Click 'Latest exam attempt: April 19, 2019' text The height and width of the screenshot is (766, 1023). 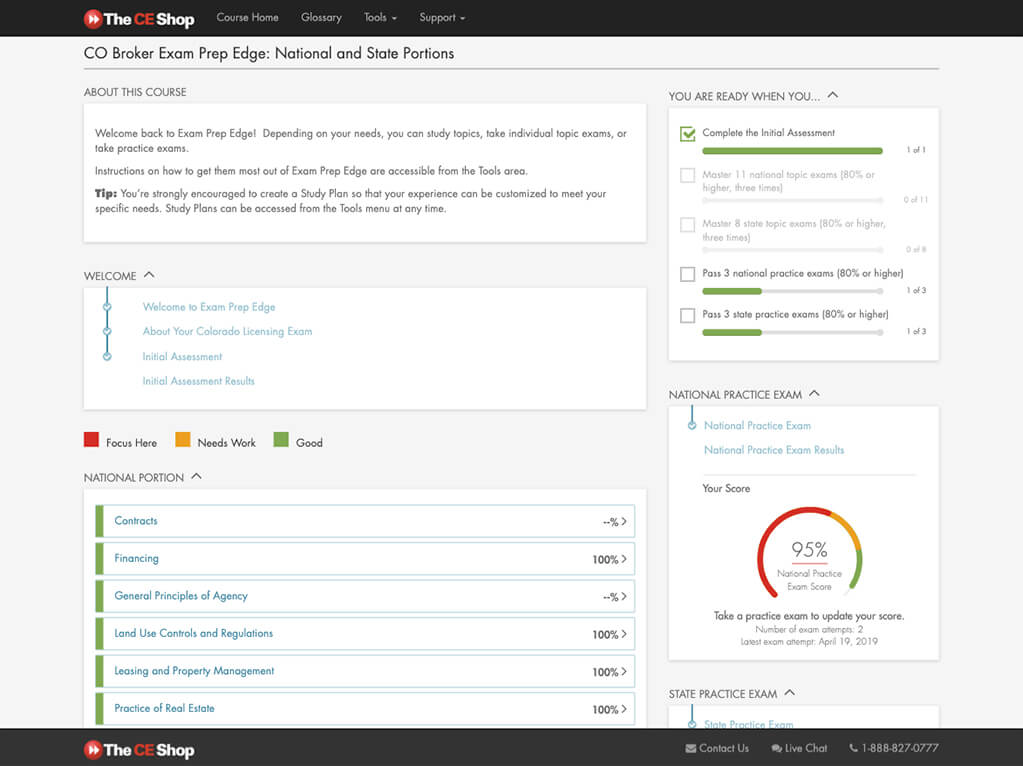point(809,642)
